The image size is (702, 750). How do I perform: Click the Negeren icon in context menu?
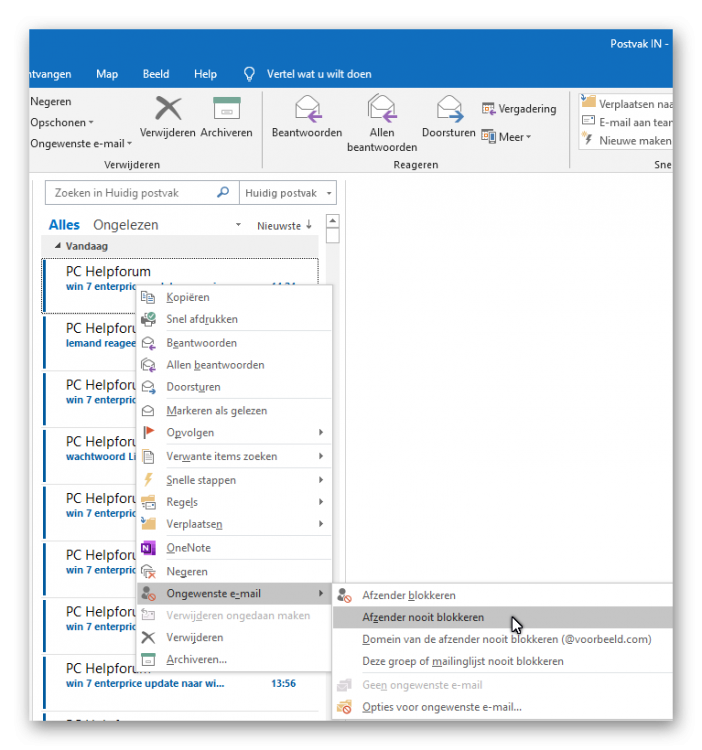point(149,571)
